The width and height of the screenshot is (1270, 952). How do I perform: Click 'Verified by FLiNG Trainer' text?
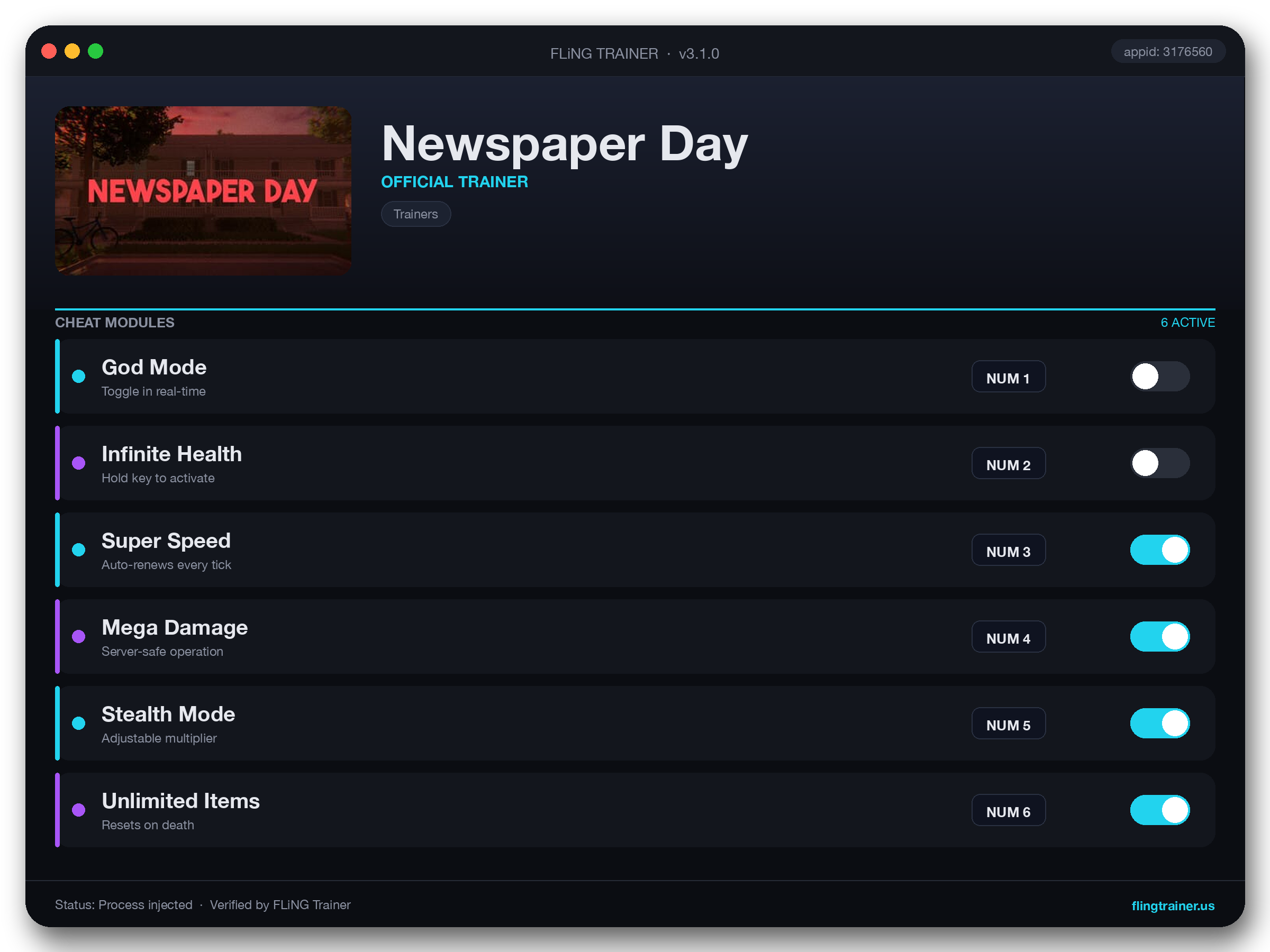click(280, 905)
